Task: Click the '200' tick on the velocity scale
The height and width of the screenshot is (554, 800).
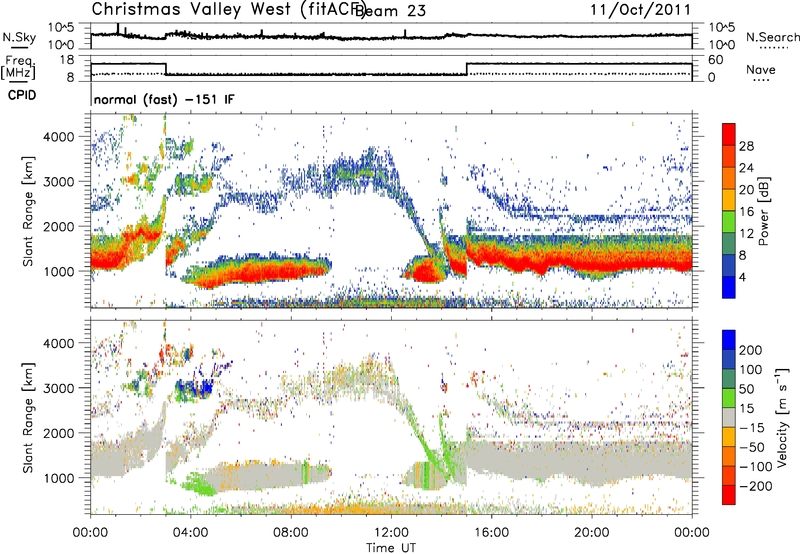Action: (x=751, y=350)
